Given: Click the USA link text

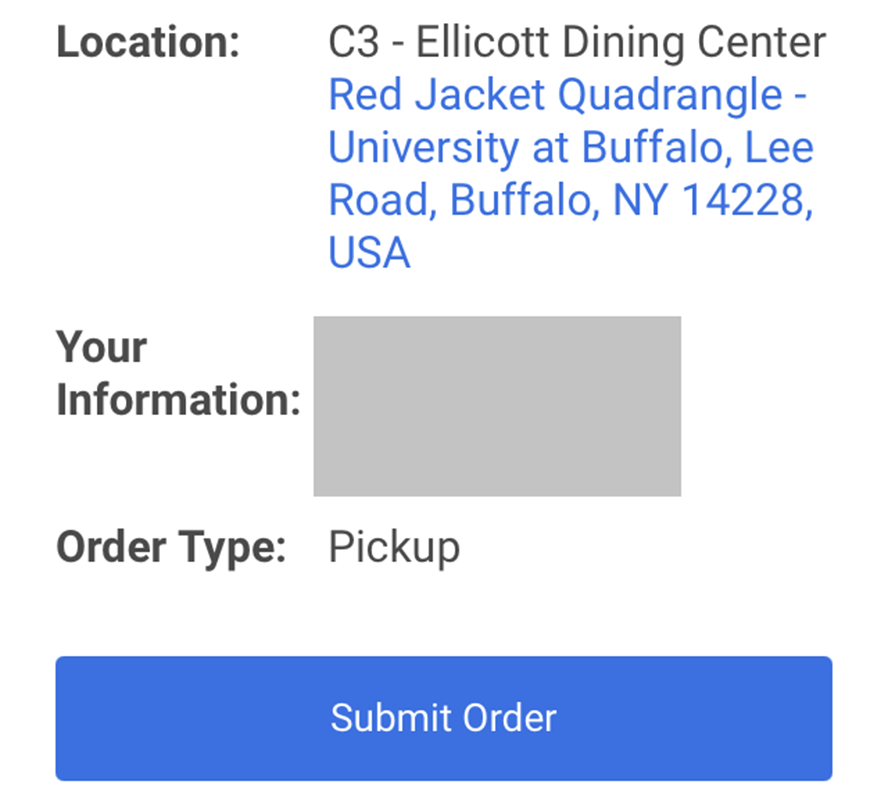Looking at the screenshot, I should coord(369,253).
